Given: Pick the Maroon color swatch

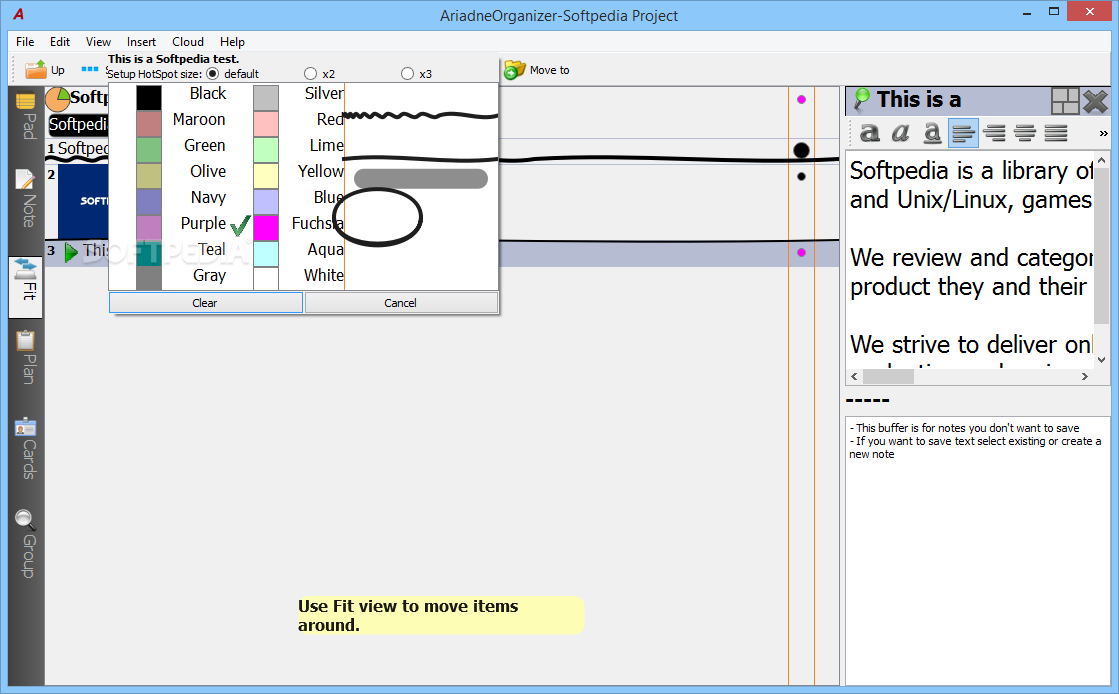Looking at the screenshot, I should tap(149, 123).
